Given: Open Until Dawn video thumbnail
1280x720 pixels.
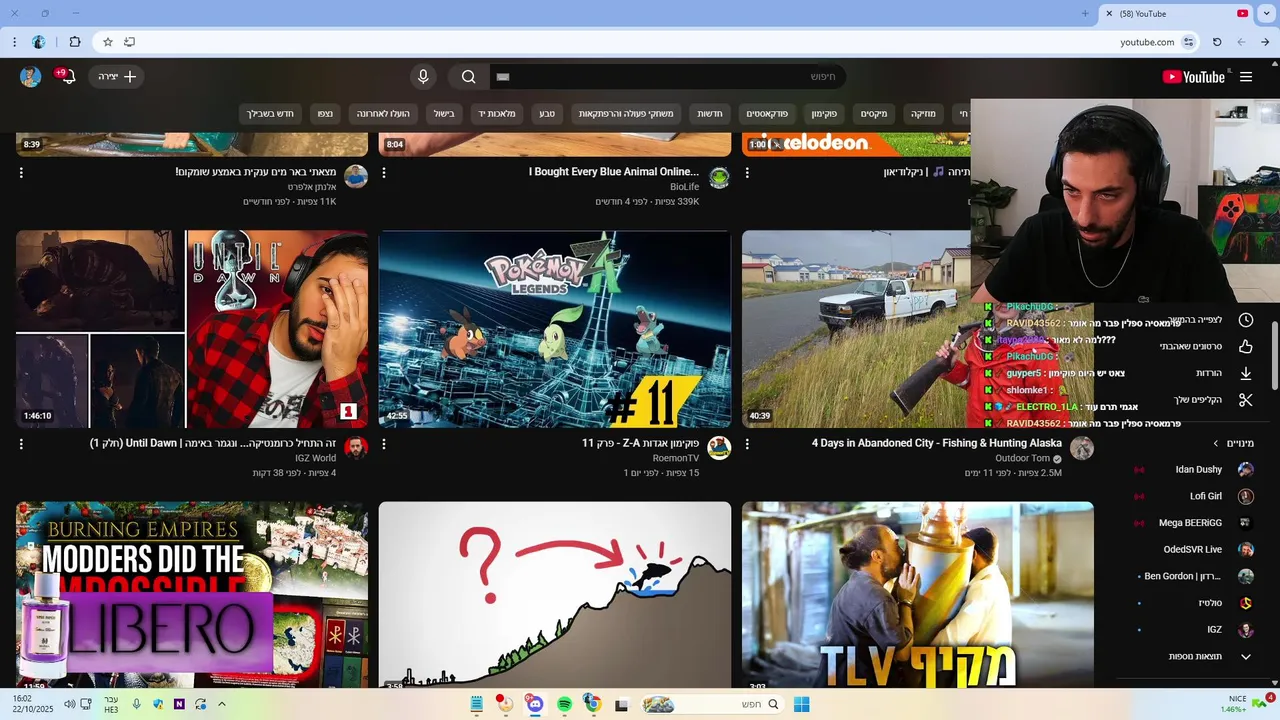Looking at the screenshot, I should coord(192,329).
